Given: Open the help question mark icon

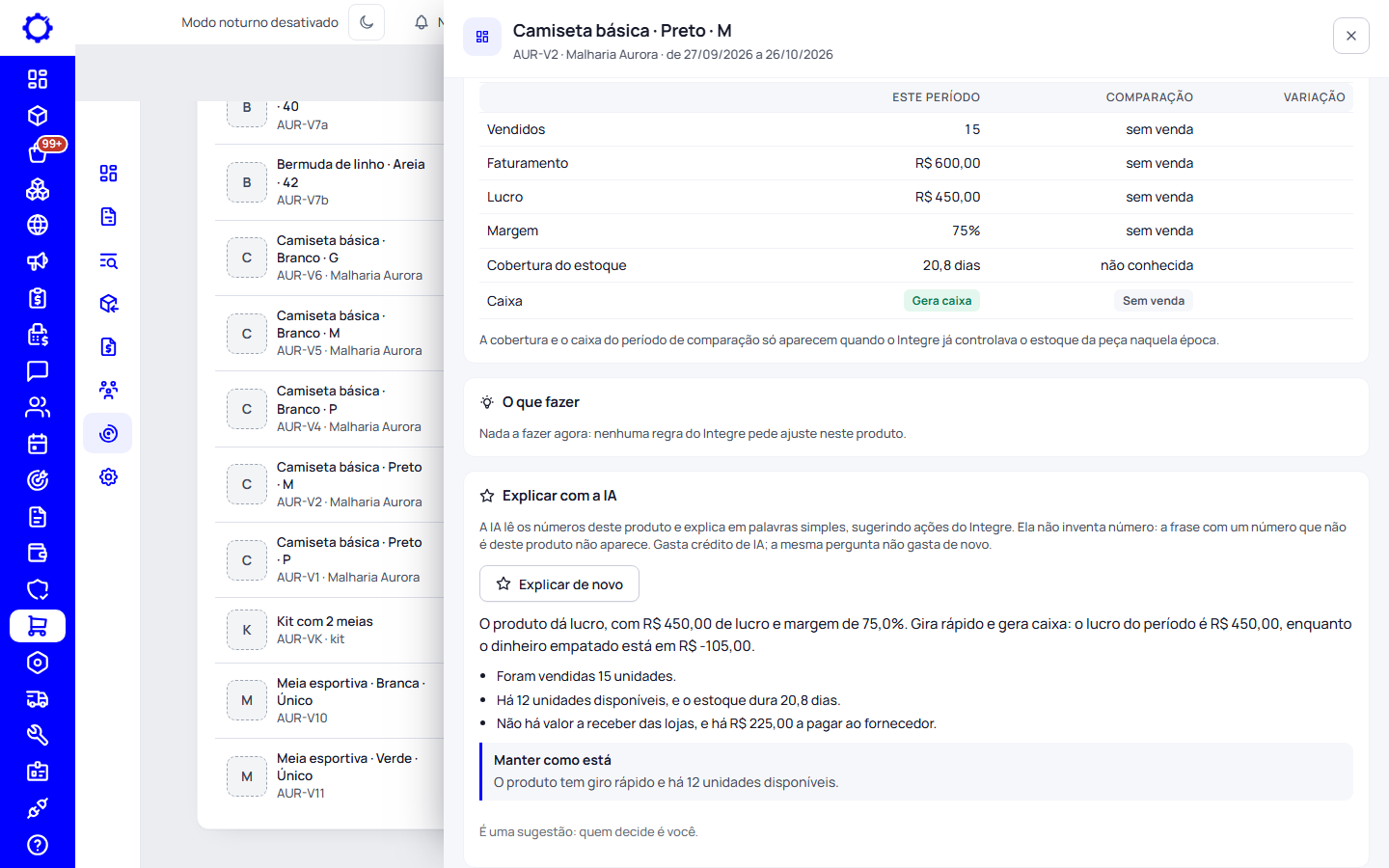Looking at the screenshot, I should click(38, 845).
